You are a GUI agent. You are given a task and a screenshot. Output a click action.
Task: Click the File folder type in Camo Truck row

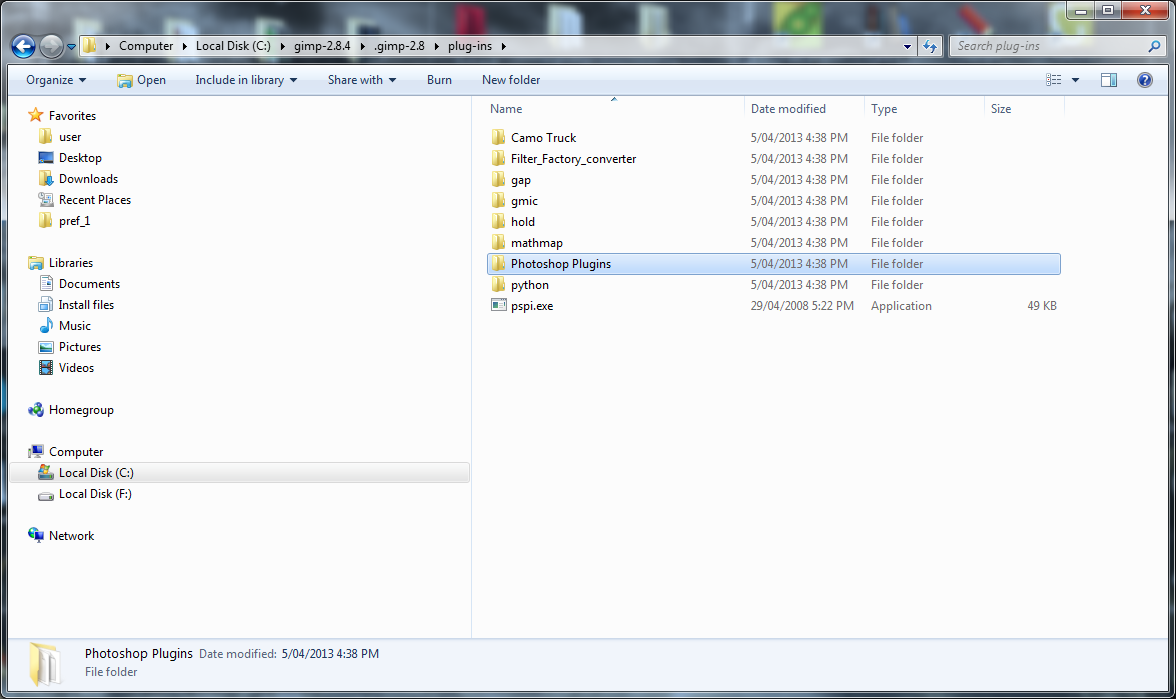click(896, 138)
